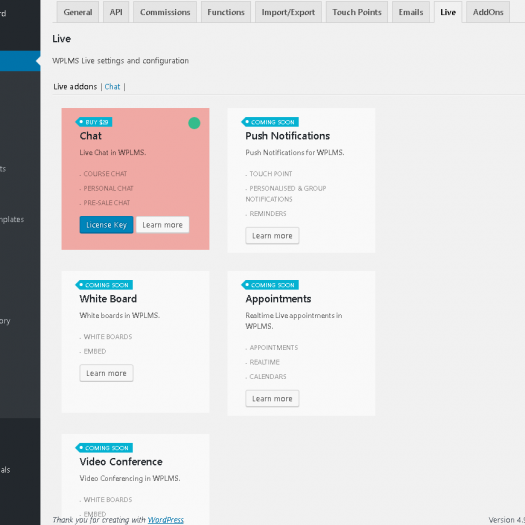Screen dimensions: 525x525
Task: Click the Appointments heading
Action: coord(278,299)
